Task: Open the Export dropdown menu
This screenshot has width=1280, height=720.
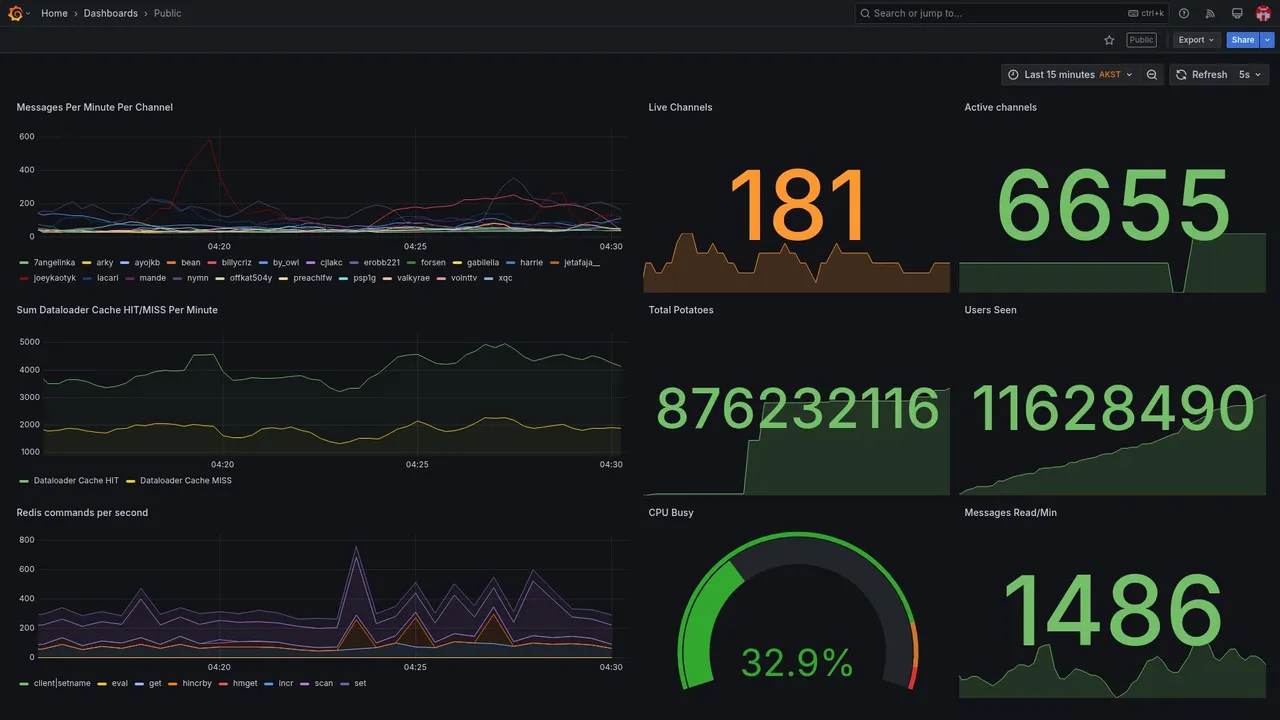Action: [1196, 40]
